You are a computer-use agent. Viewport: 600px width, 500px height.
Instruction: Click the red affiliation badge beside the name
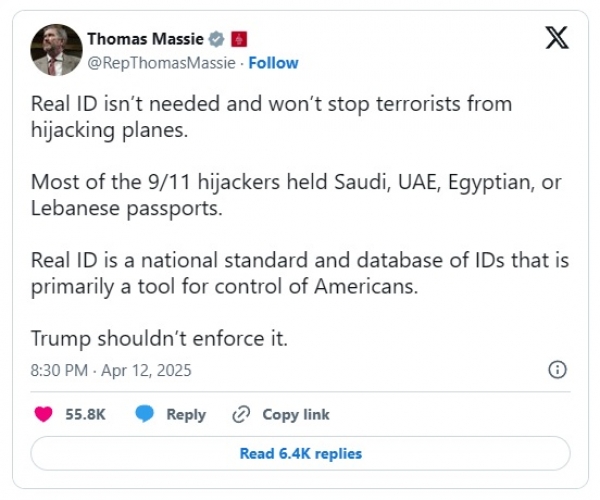click(x=238, y=39)
